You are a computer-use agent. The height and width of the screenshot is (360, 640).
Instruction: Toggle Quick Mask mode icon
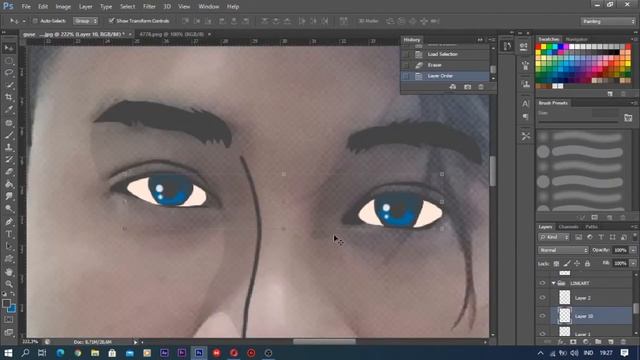click(x=9, y=320)
